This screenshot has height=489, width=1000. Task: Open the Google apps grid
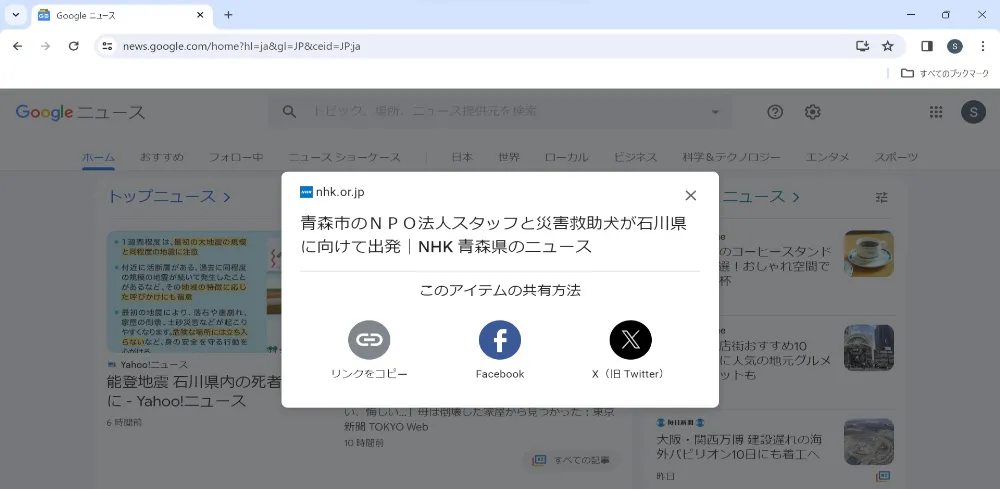936,112
